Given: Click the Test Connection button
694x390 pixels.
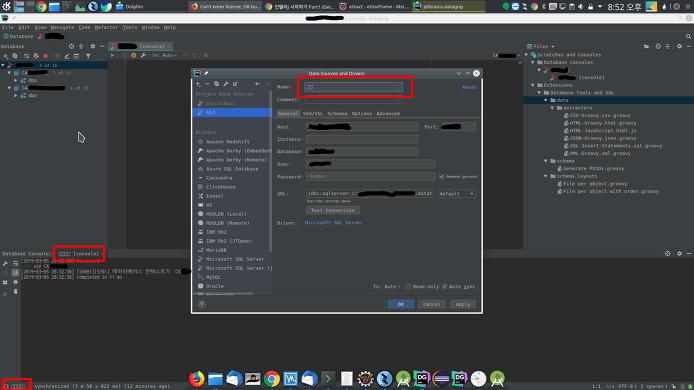Looking at the screenshot, I should tap(333, 210).
